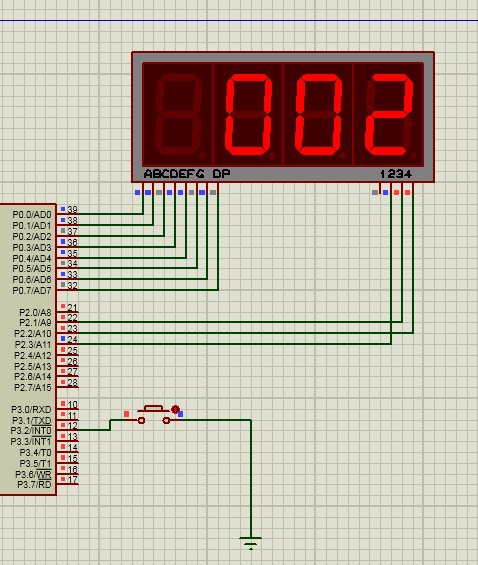Click the third display digit showing 0
Screen dimensions: 478x565
318,114
